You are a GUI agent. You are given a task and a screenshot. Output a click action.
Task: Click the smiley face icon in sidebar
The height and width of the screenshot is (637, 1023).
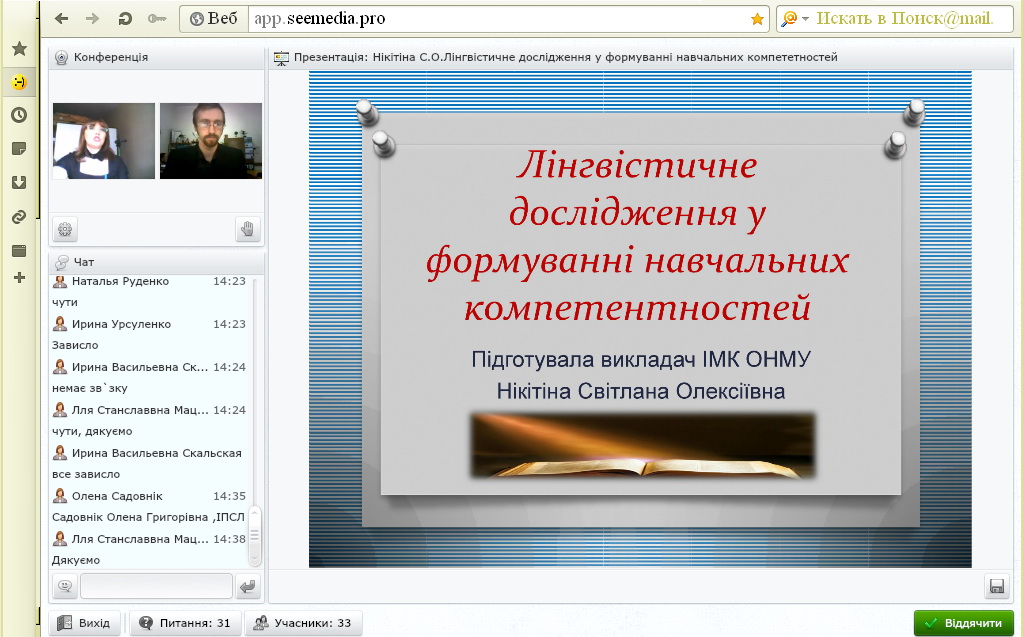coord(19,82)
